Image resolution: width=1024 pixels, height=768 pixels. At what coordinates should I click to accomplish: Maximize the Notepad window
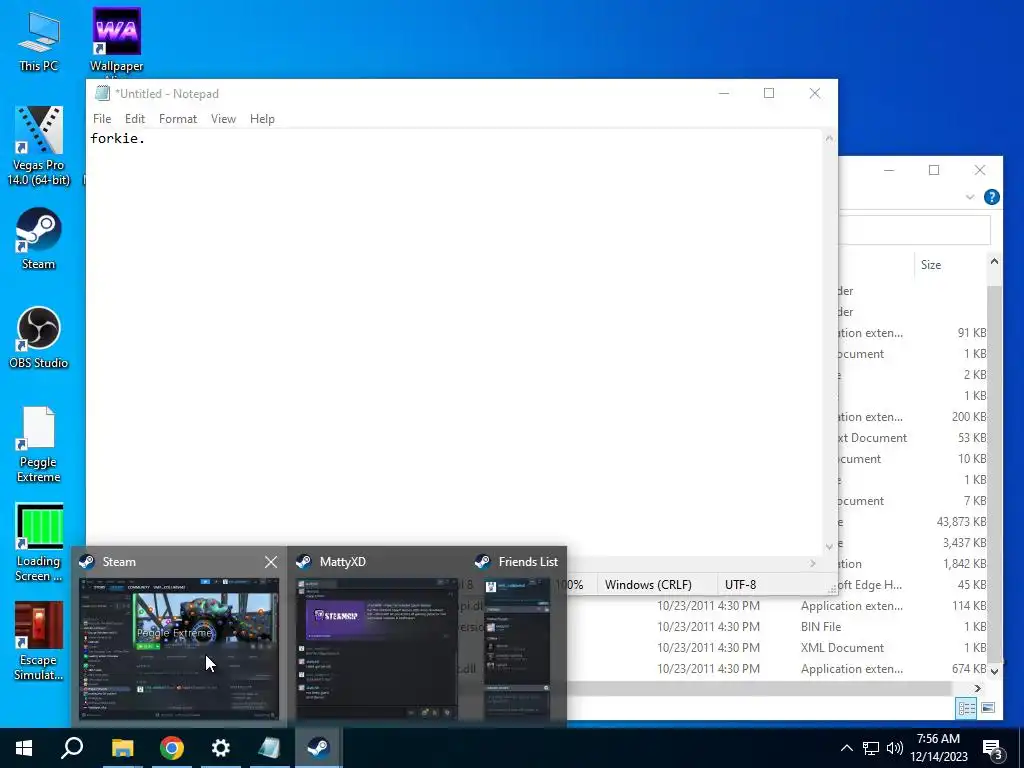coord(769,93)
